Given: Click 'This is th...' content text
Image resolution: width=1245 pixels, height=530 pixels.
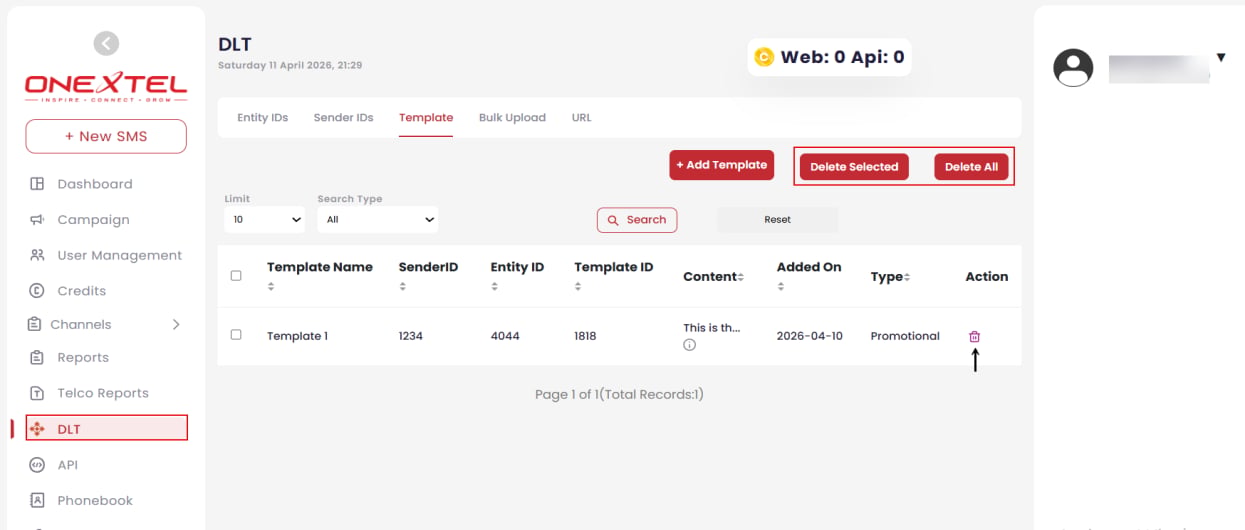Looking at the screenshot, I should click(712, 327).
